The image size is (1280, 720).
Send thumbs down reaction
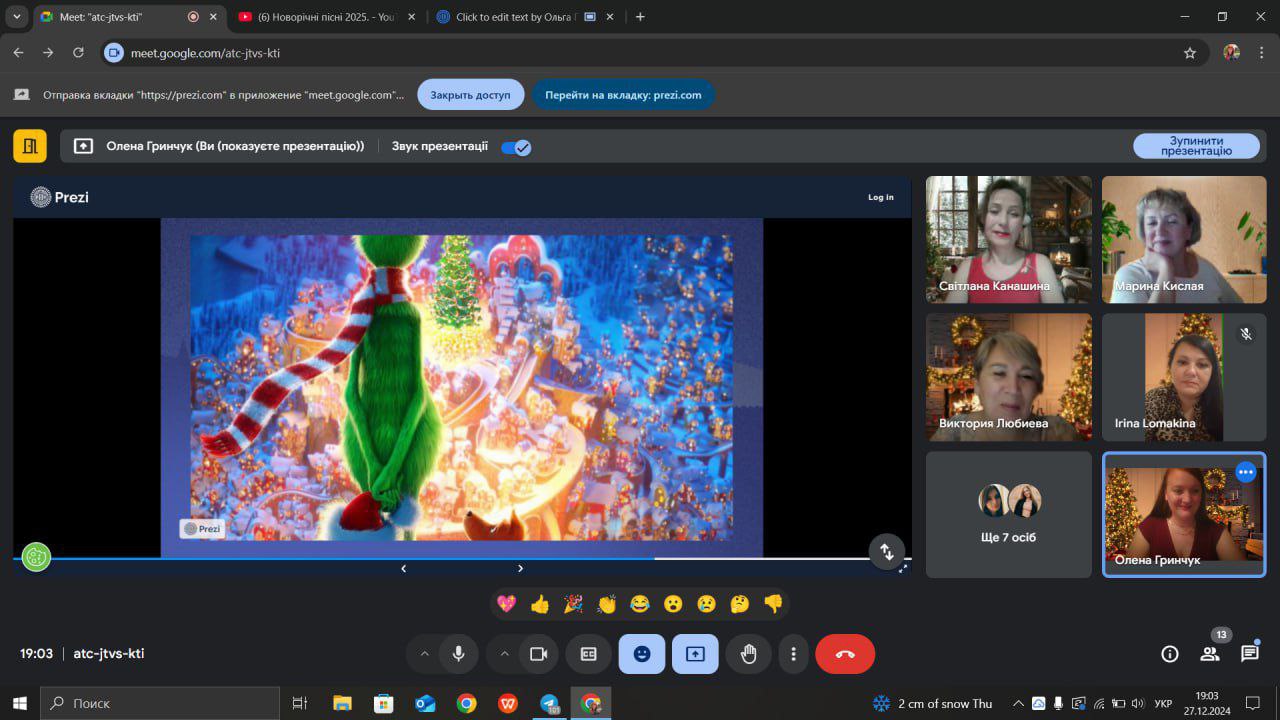(773, 604)
